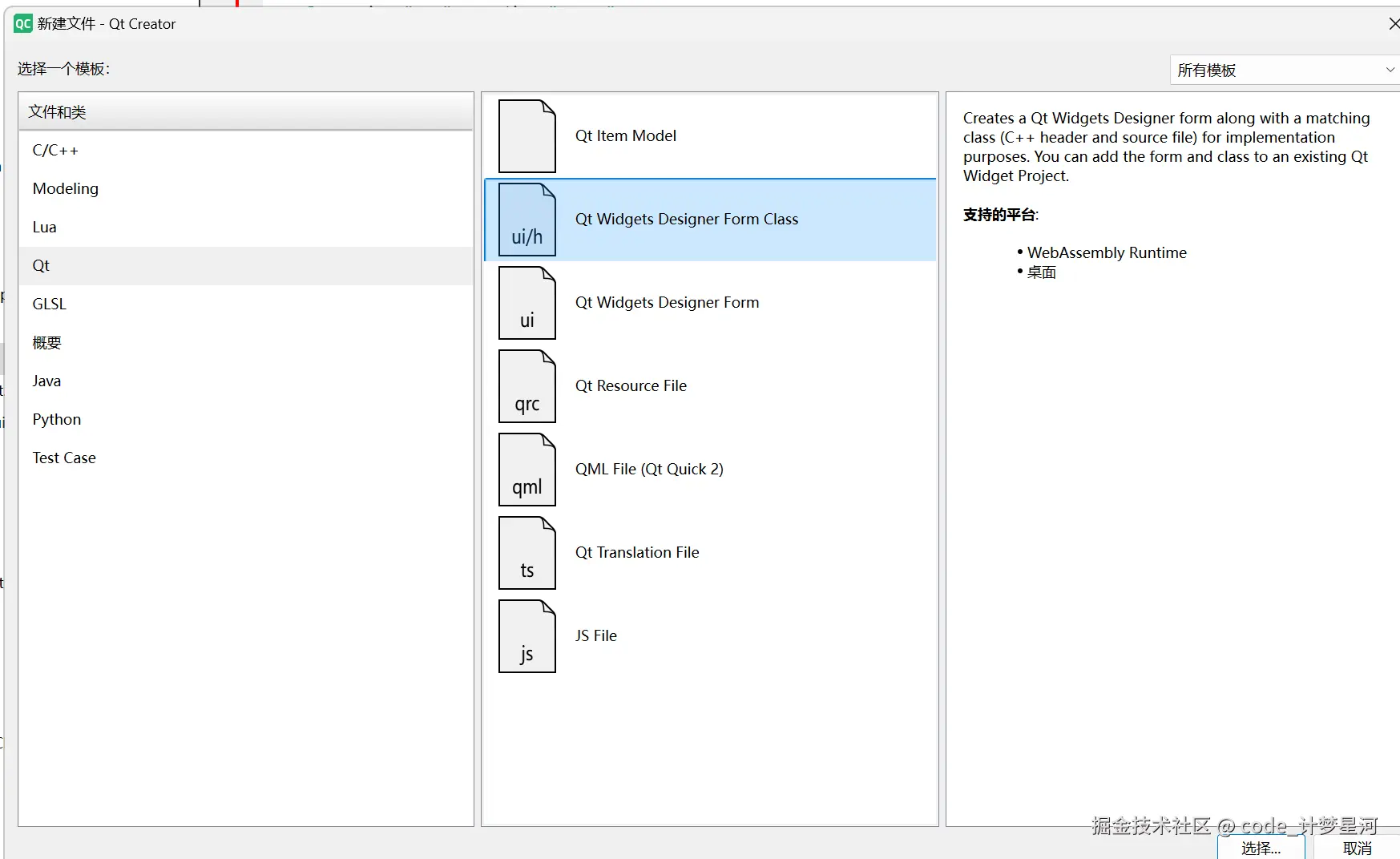
Task: Click the 桌面 platform text
Action: [x=1042, y=272]
